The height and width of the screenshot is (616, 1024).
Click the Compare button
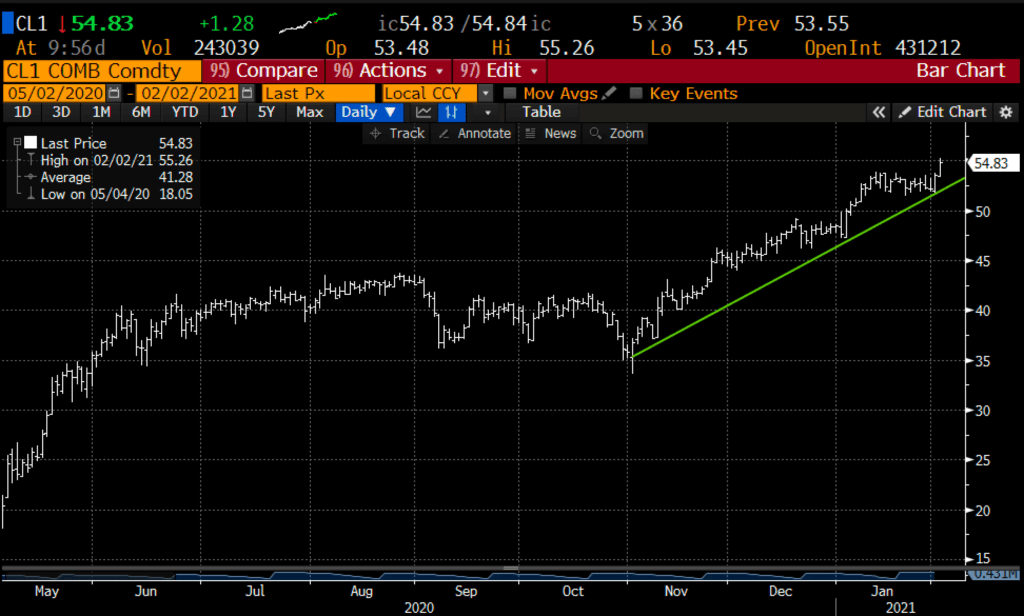pos(263,70)
